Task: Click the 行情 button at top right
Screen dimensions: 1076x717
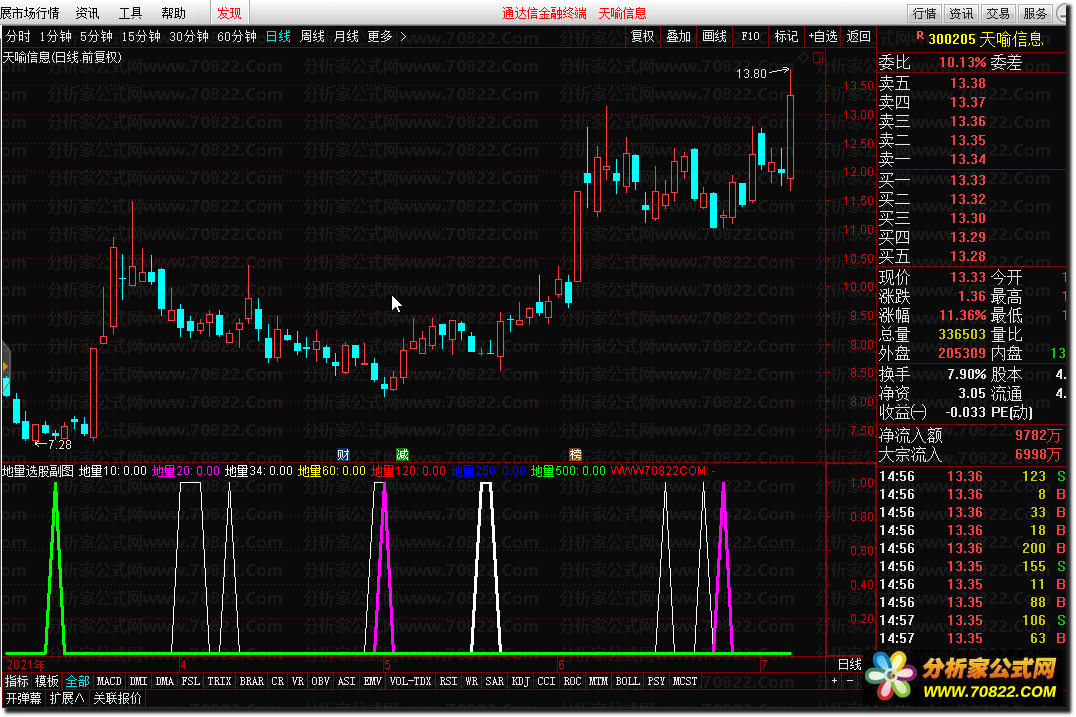Action: pyautogui.click(x=924, y=13)
